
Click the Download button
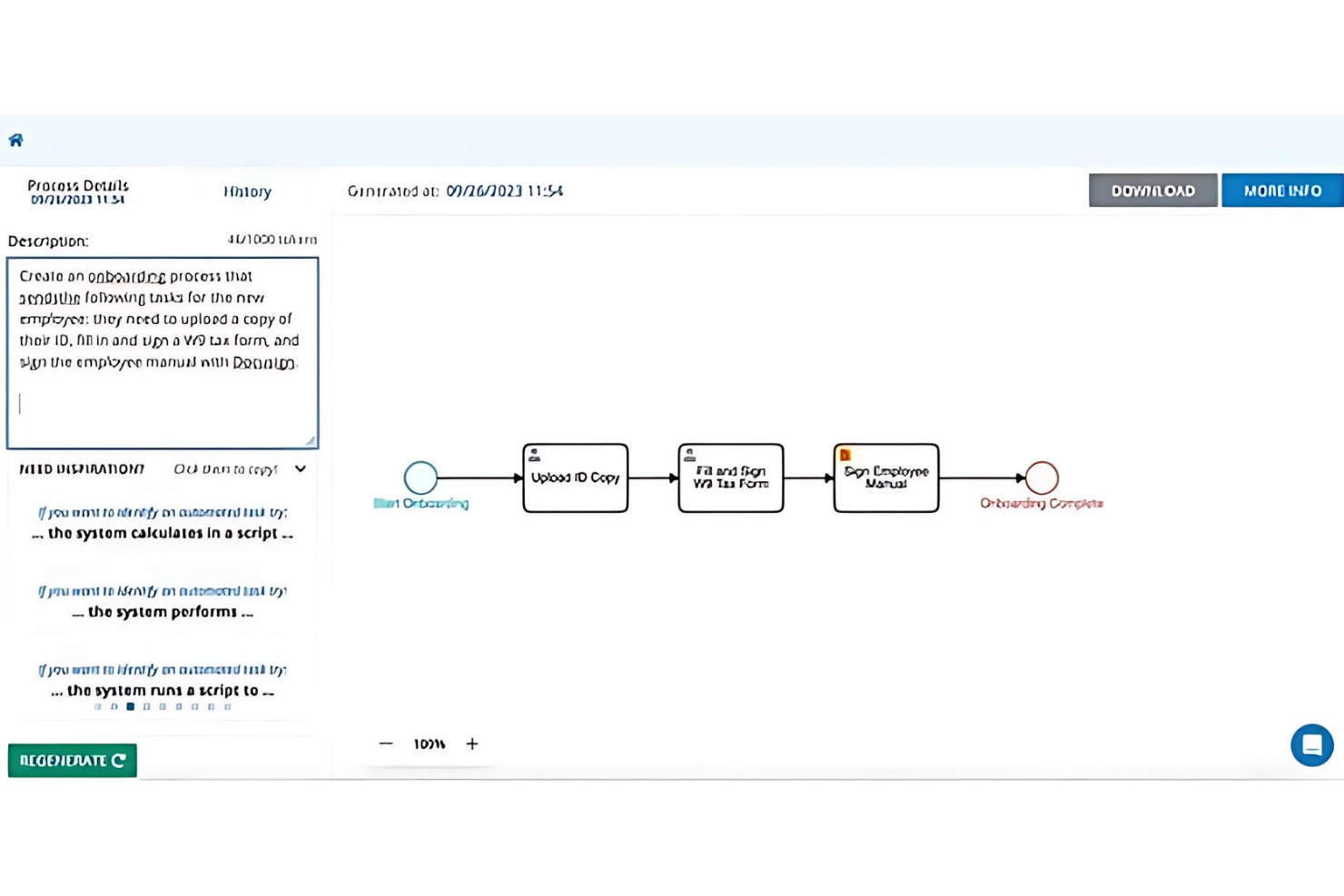[x=1152, y=190]
